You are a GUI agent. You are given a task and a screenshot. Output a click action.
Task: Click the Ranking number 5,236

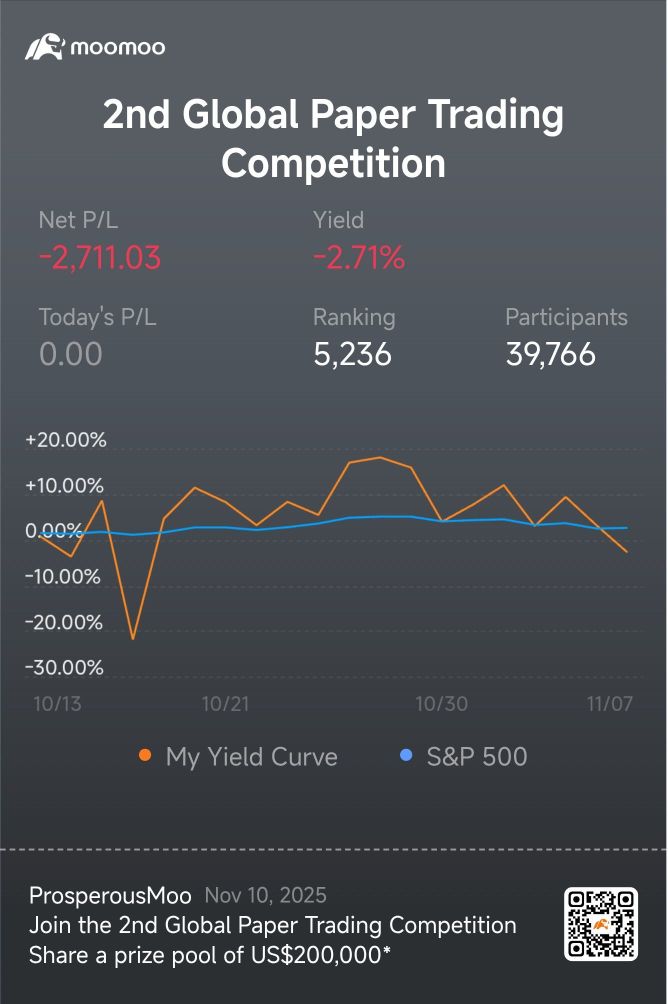pos(352,354)
